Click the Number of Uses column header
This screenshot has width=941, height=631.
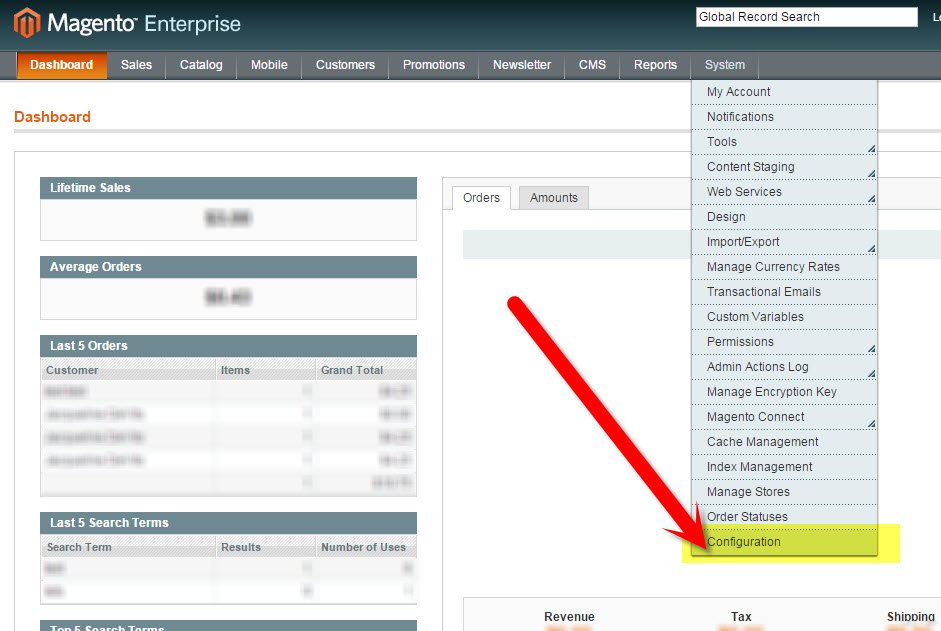[x=366, y=548]
